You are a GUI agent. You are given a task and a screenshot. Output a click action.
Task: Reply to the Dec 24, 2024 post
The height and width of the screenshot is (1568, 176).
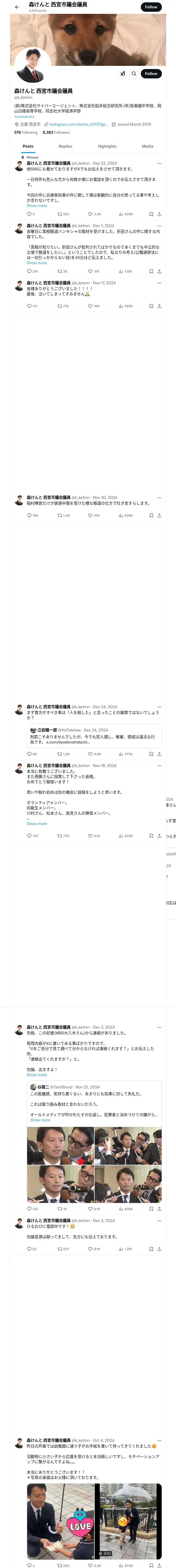coord(29,754)
